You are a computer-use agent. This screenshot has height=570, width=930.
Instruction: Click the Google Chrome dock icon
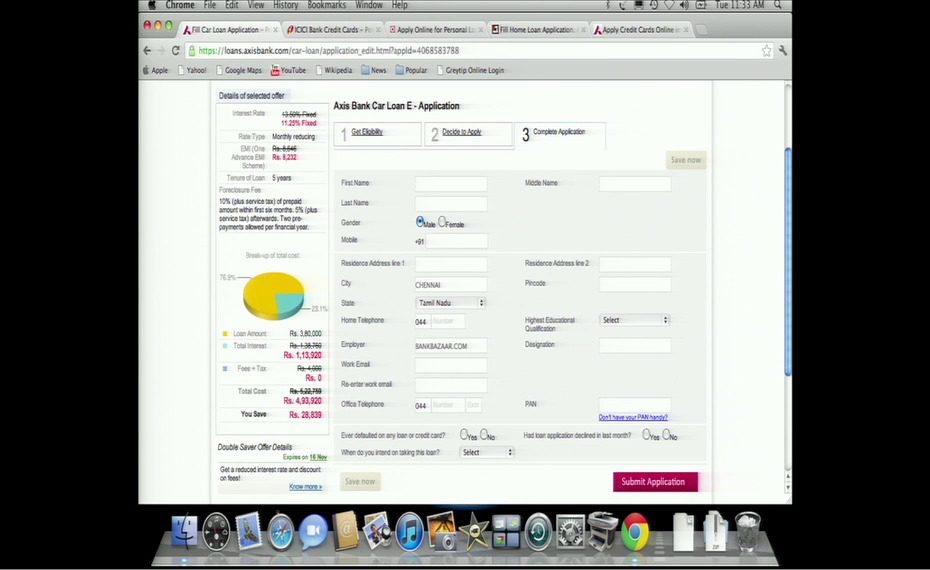(x=635, y=531)
